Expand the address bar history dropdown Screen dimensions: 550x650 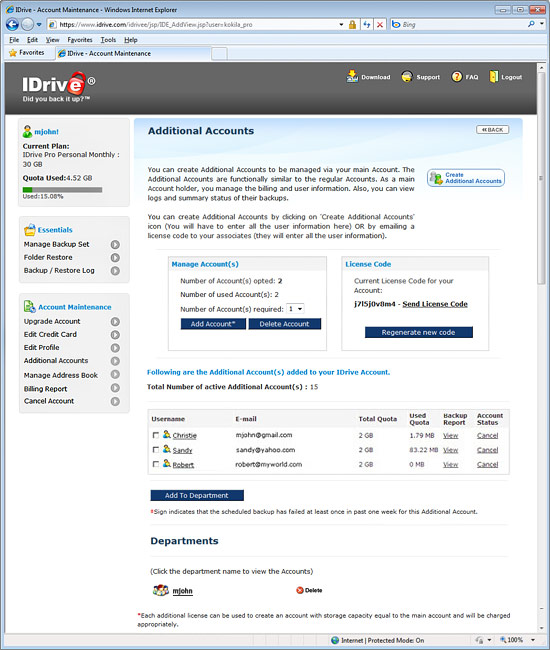341,24
